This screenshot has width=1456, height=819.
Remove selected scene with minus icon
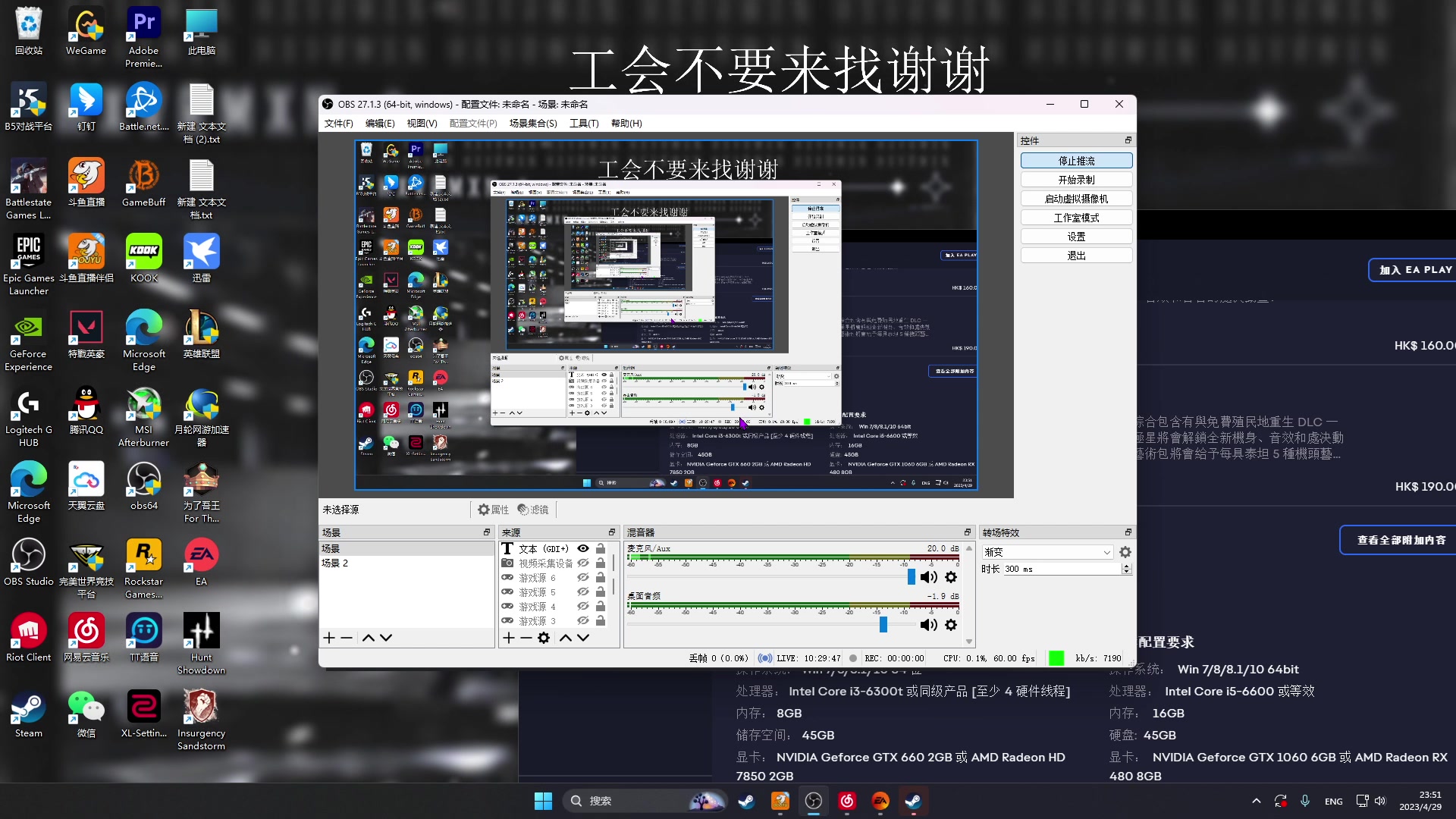[347, 638]
